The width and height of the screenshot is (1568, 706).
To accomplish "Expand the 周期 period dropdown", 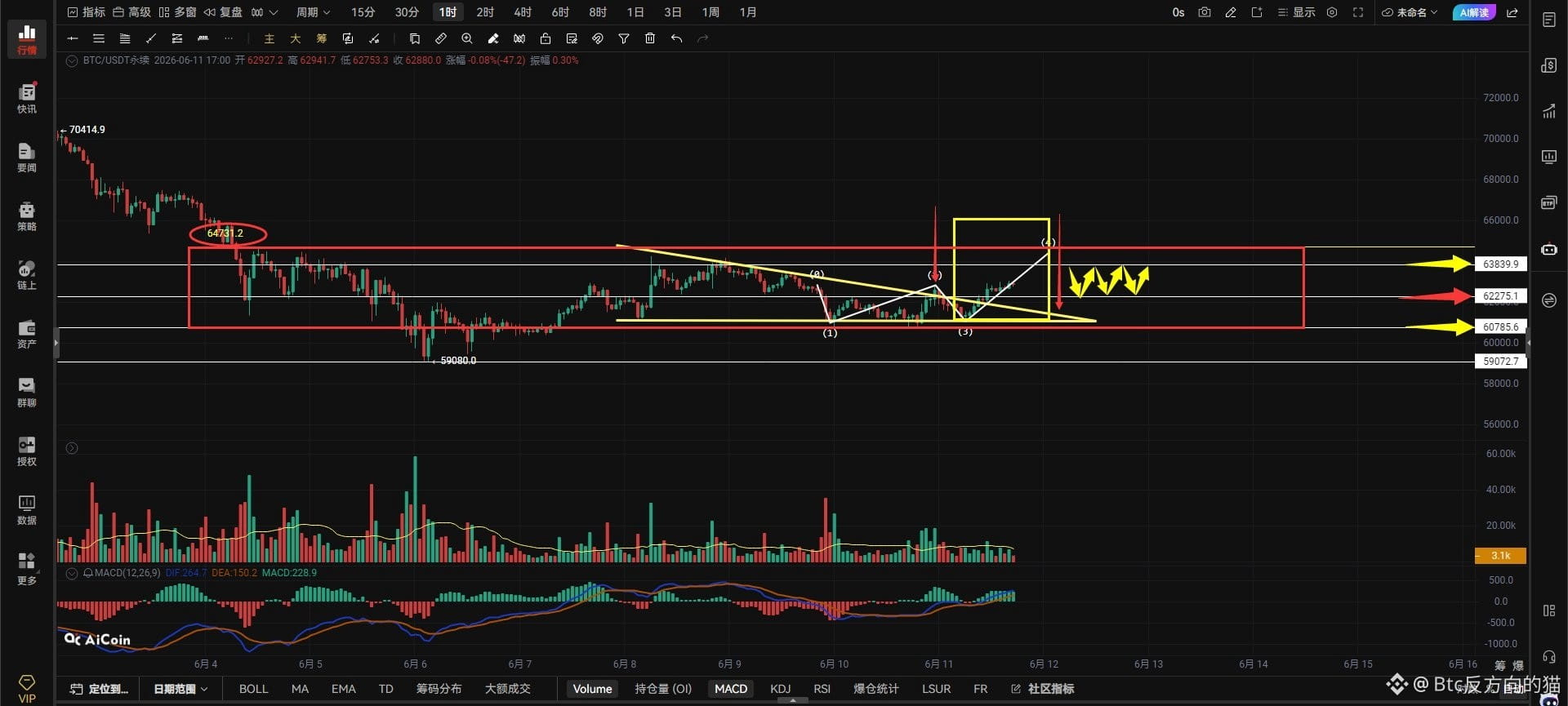I will tap(313, 12).
